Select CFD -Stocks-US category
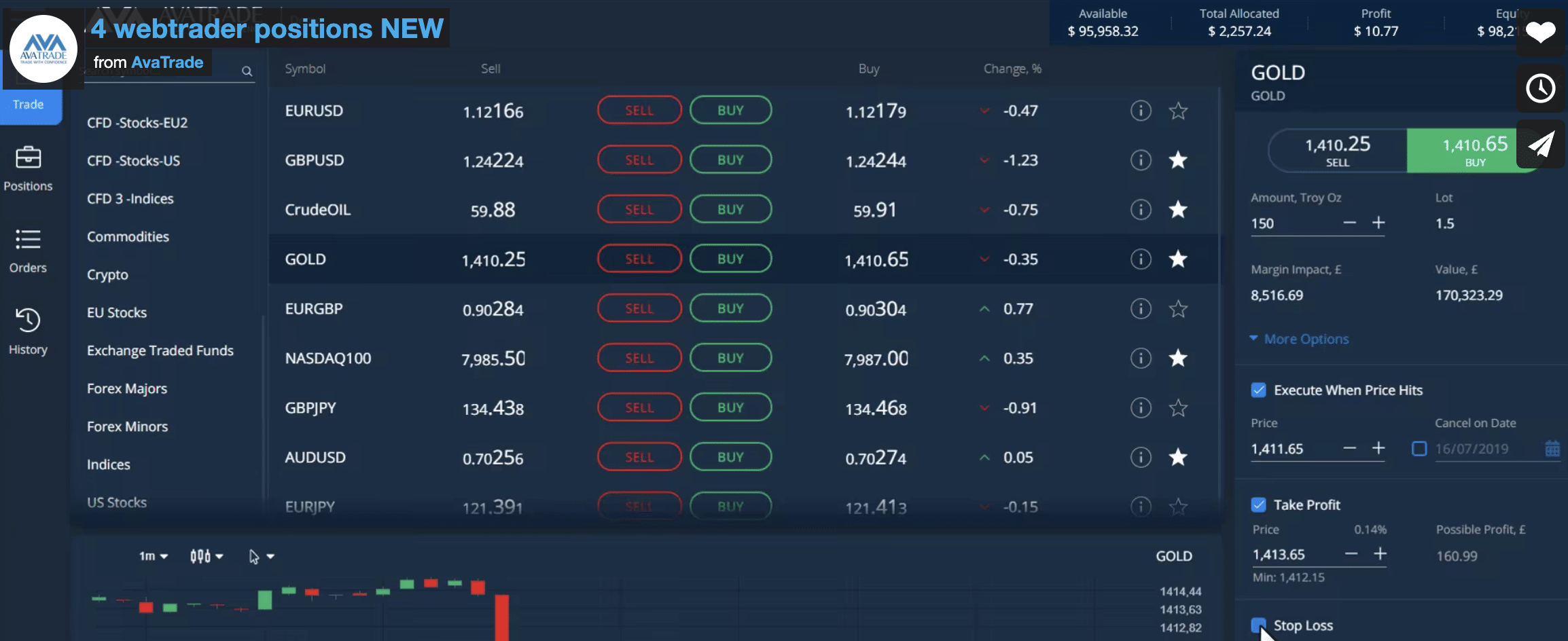This screenshot has height=641, width=1568. (133, 161)
